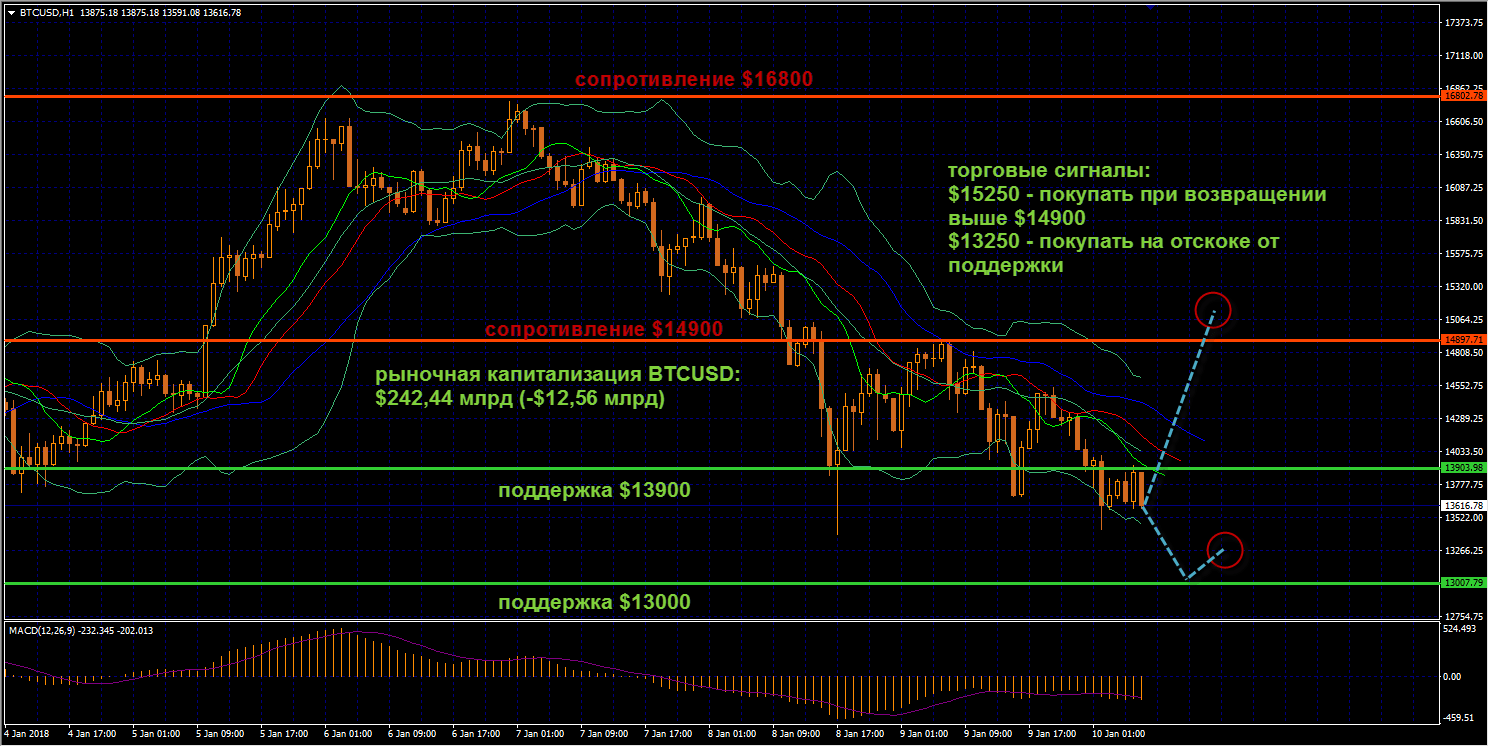
Task: Click the upper red circle target marker
Action: 1213,309
